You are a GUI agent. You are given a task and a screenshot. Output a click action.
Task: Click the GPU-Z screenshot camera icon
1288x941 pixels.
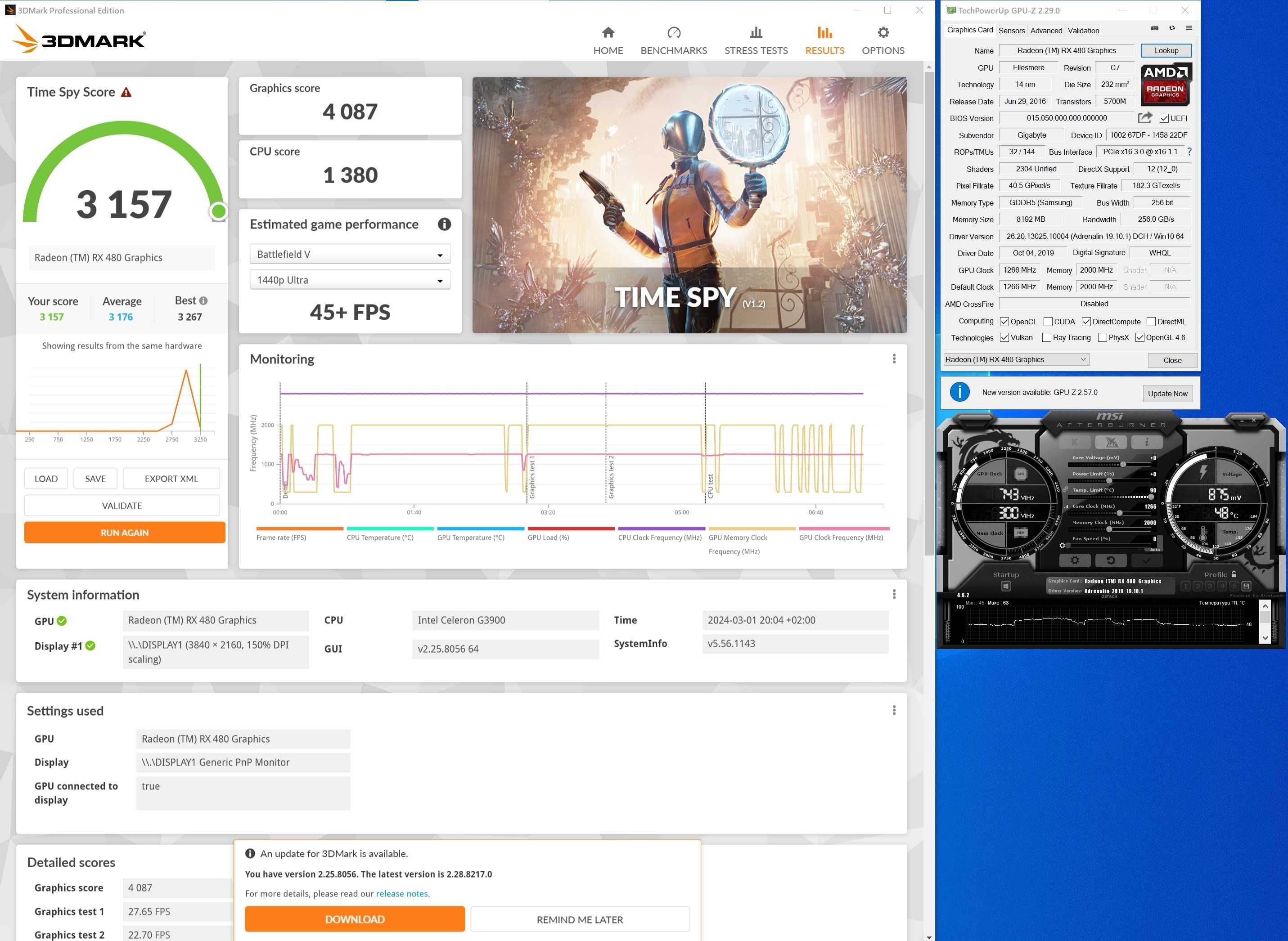1154,28
